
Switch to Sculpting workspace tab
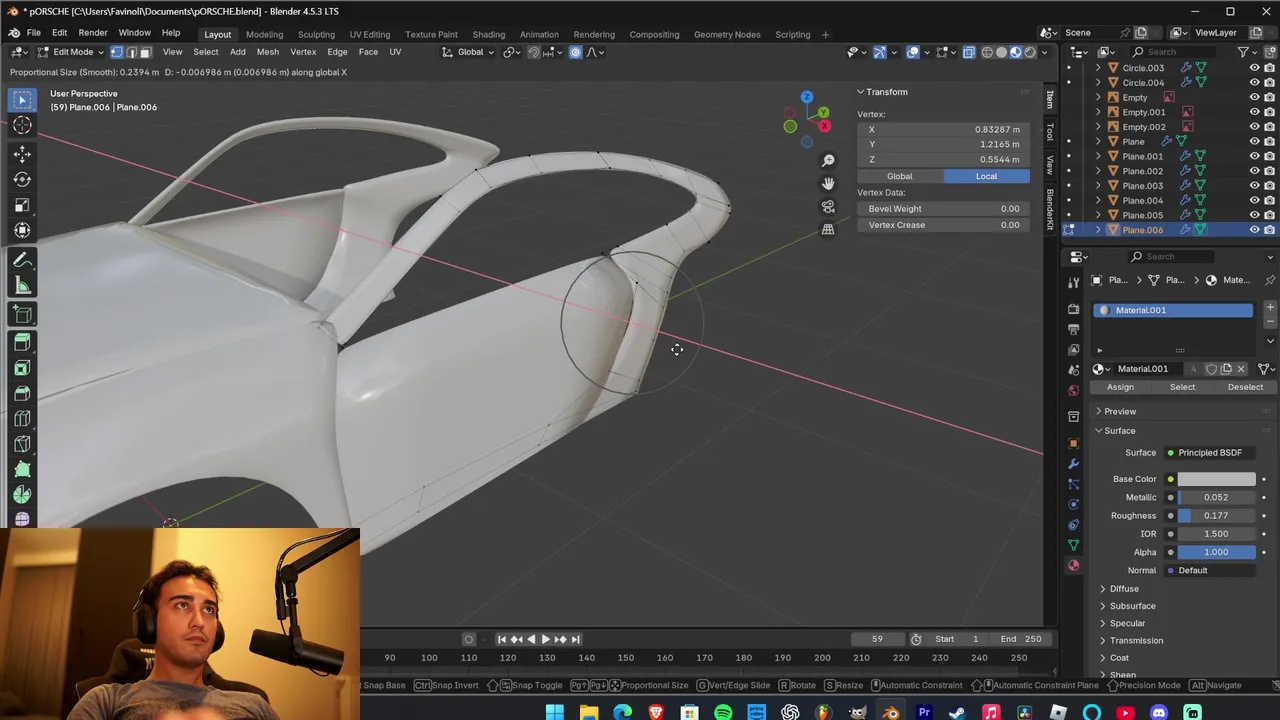(x=316, y=35)
